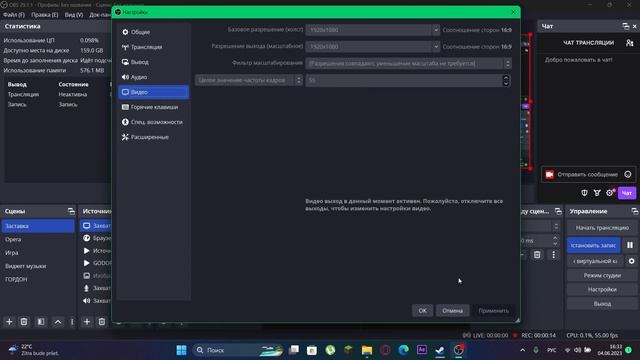This screenshot has width=640, height=360.
Task: Select the ГОРДОН scene
Action: [38, 279]
